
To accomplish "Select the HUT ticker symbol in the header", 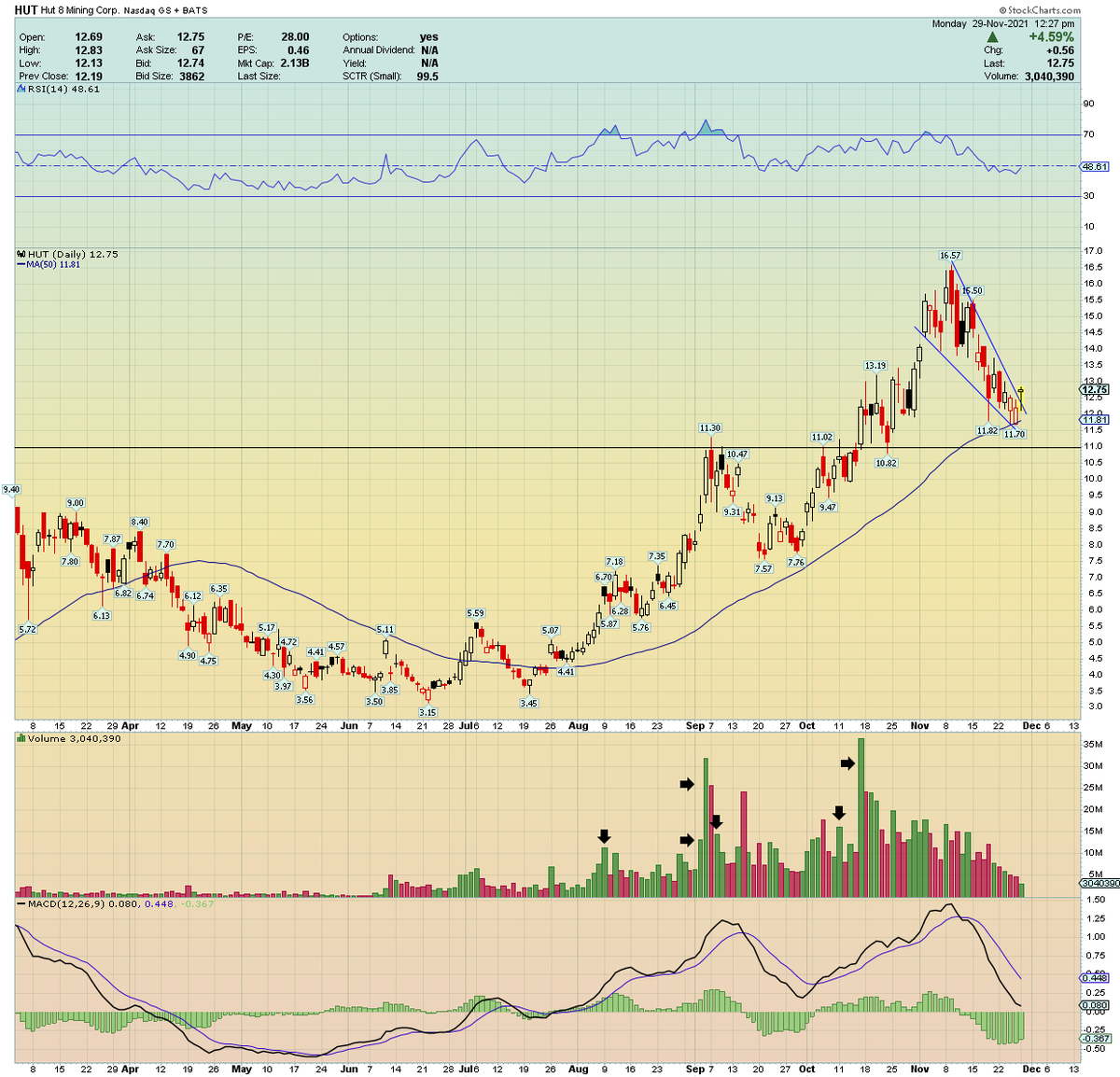I will pyautogui.click(x=26, y=10).
